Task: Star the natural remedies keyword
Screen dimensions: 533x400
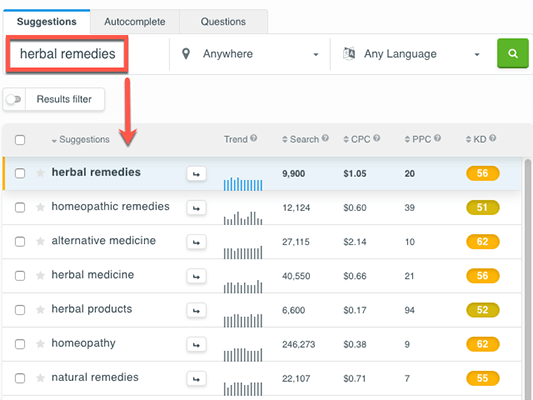Action: 40,378
